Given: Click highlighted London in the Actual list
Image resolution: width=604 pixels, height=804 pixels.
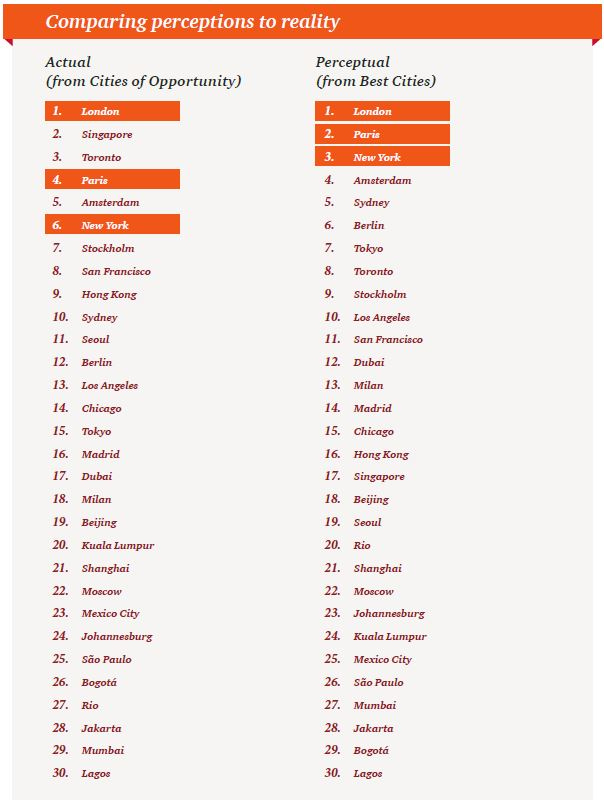Looking at the screenshot, I should tap(112, 111).
